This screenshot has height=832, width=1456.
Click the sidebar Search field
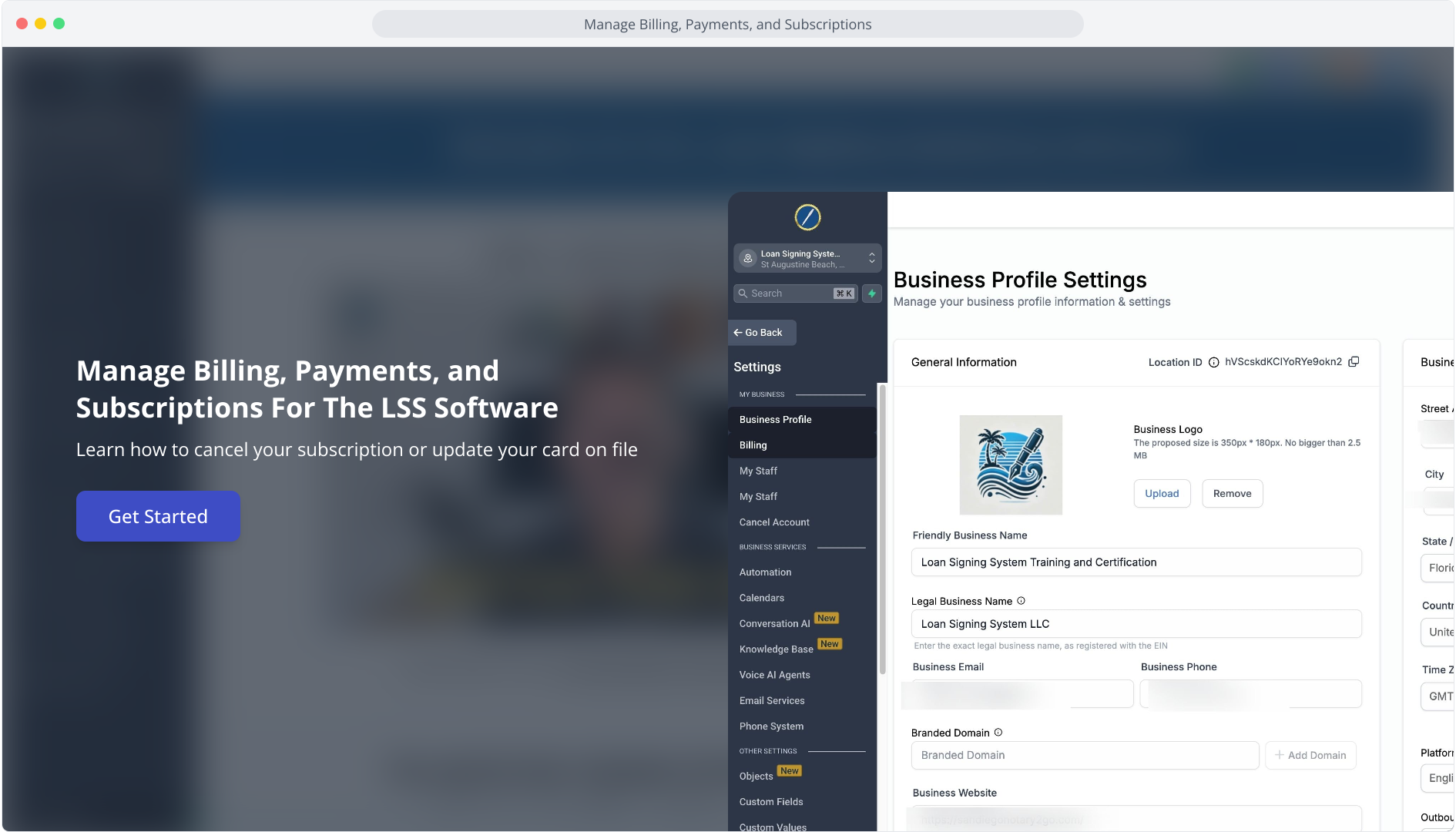coord(796,294)
